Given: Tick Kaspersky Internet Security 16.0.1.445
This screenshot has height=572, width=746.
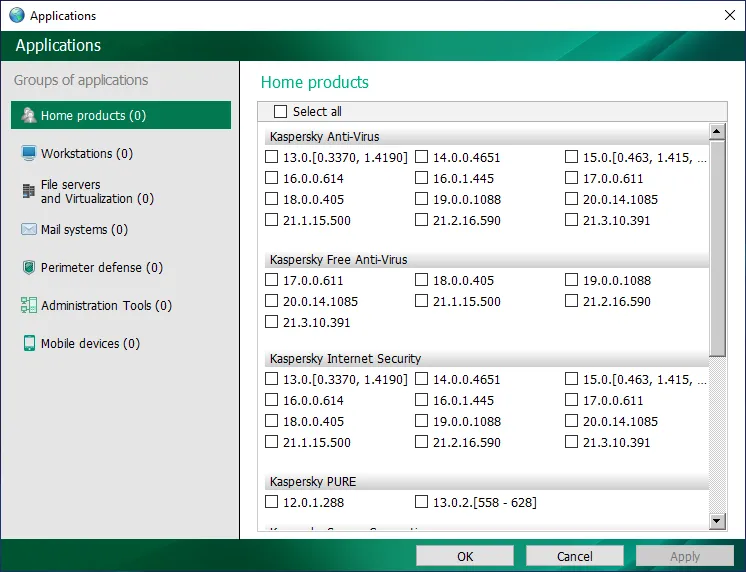Looking at the screenshot, I should pyautogui.click(x=421, y=400).
